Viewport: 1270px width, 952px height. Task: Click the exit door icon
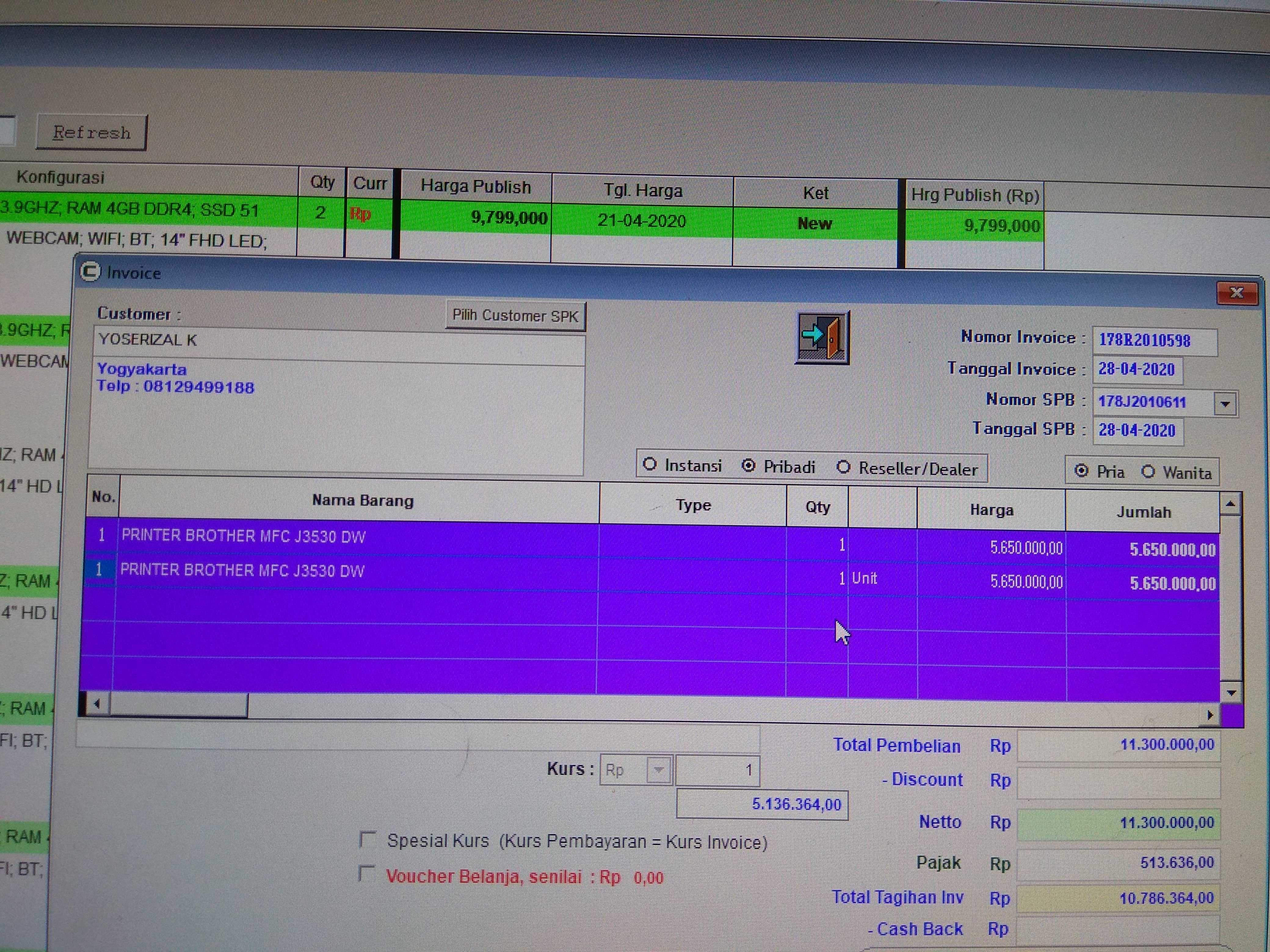822,337
